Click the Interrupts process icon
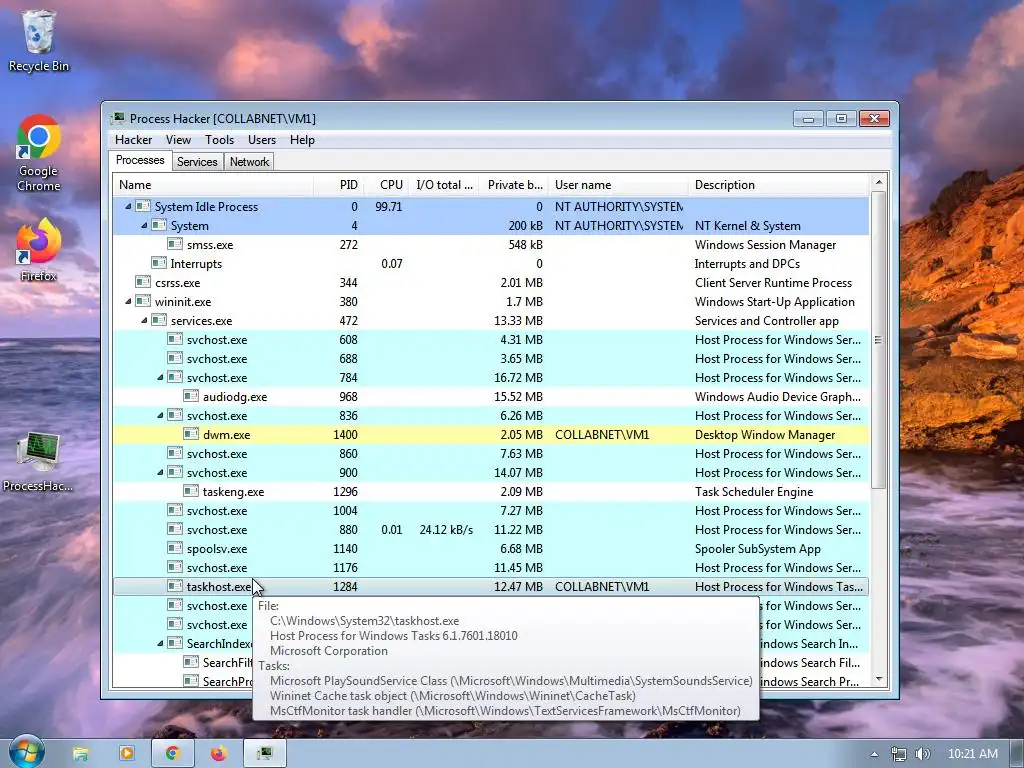Screen dimensions: 1024x768 (159, 263)
